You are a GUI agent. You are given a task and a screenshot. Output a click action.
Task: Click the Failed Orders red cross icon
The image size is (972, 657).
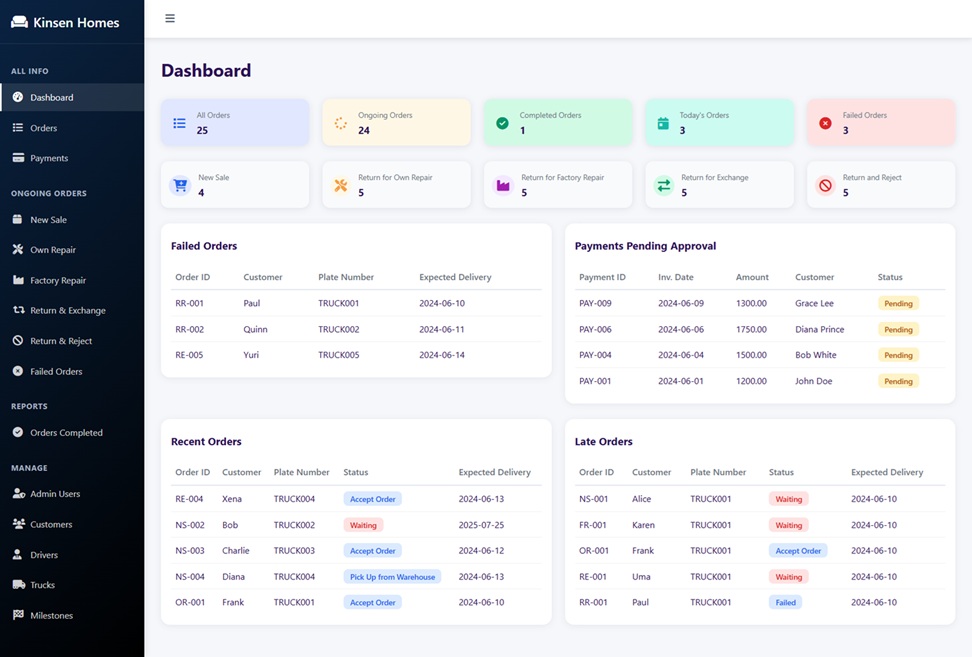(x=825, y=123)
